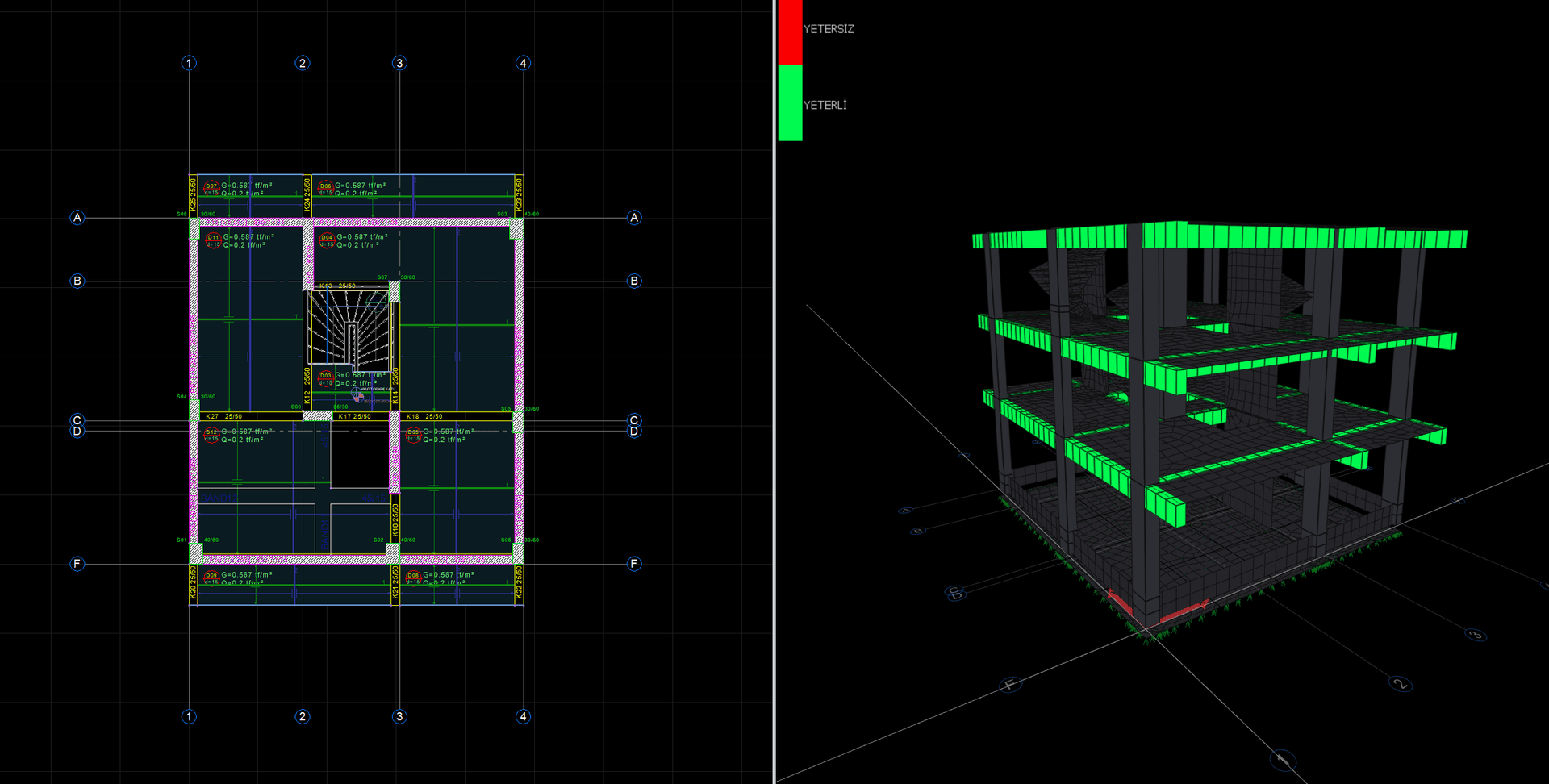Select the D12 slab marker circle

point(211,434)
